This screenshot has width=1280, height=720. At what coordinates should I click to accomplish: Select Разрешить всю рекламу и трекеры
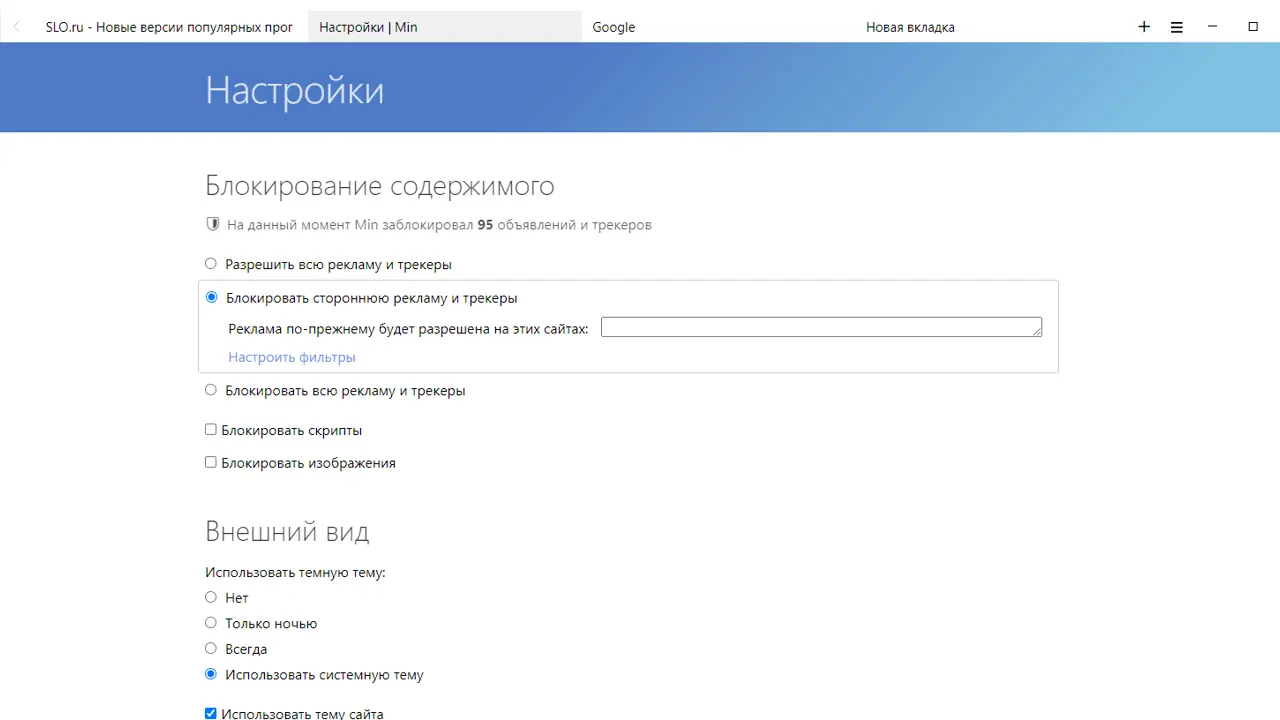pos(211,264)
